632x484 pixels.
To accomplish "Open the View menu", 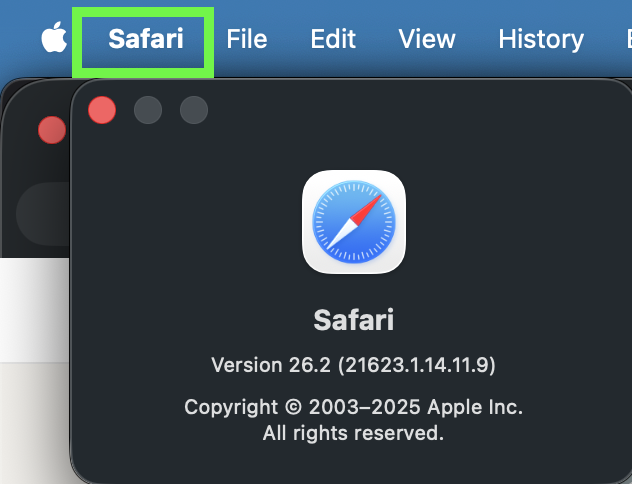I will [x=427, y=39].
